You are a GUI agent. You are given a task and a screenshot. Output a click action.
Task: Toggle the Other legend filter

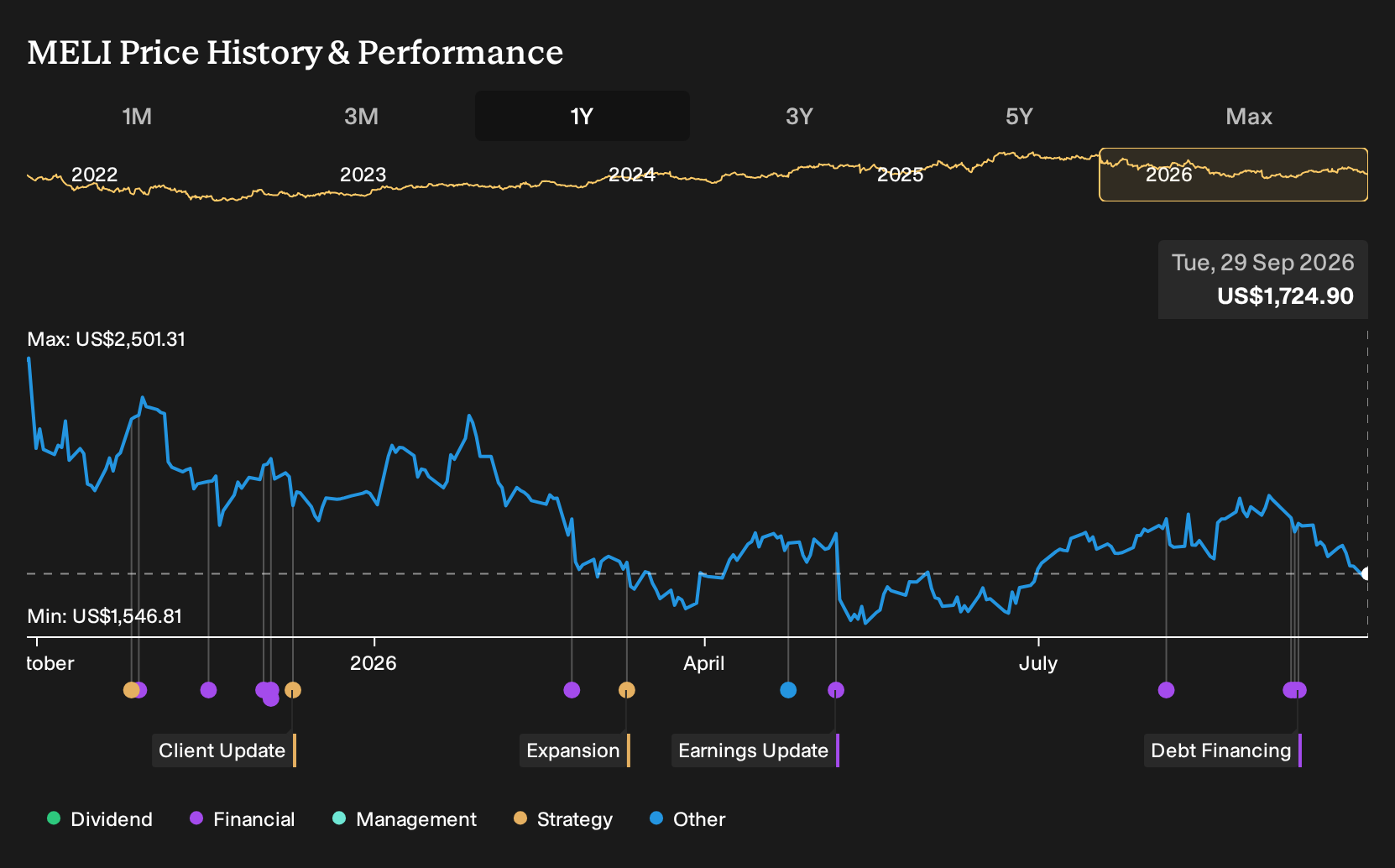coord(687,819)
